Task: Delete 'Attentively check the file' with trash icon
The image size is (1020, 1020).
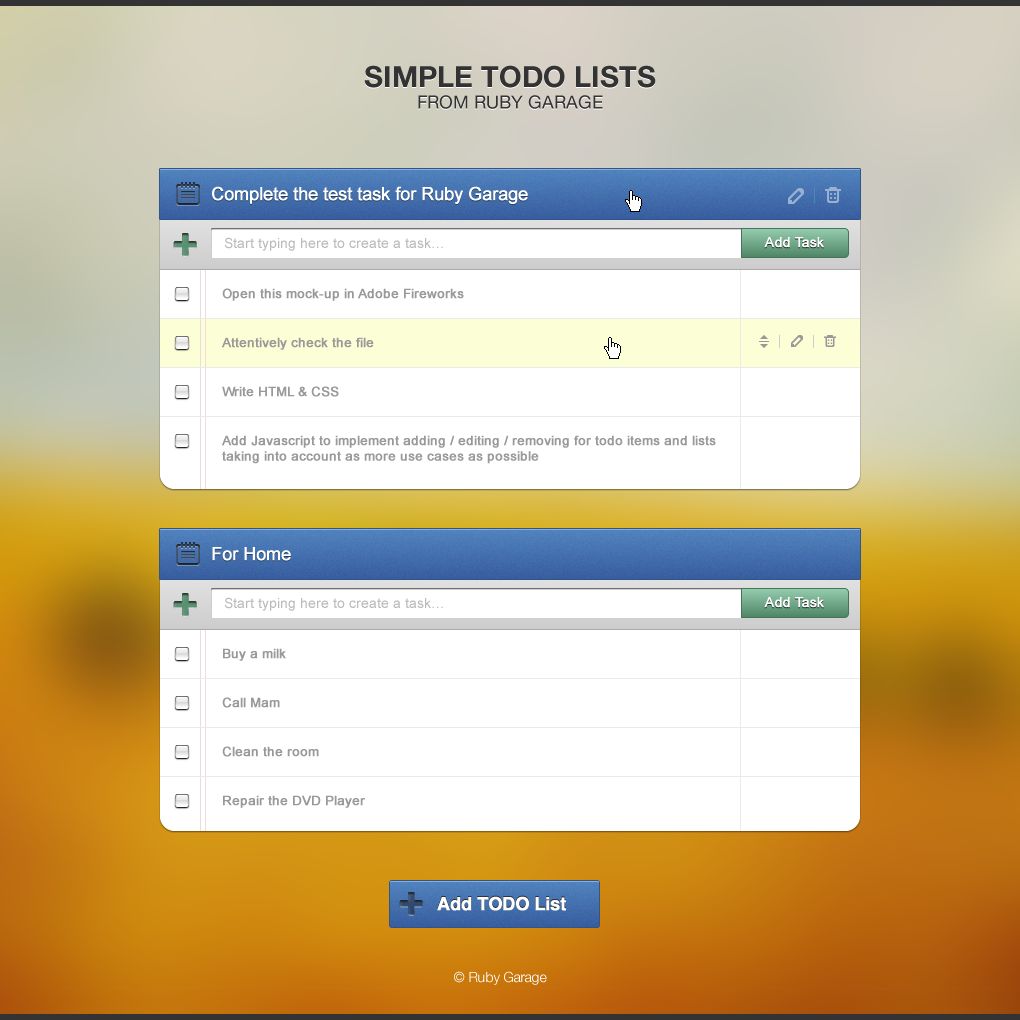Action: [x=830, y=341]
